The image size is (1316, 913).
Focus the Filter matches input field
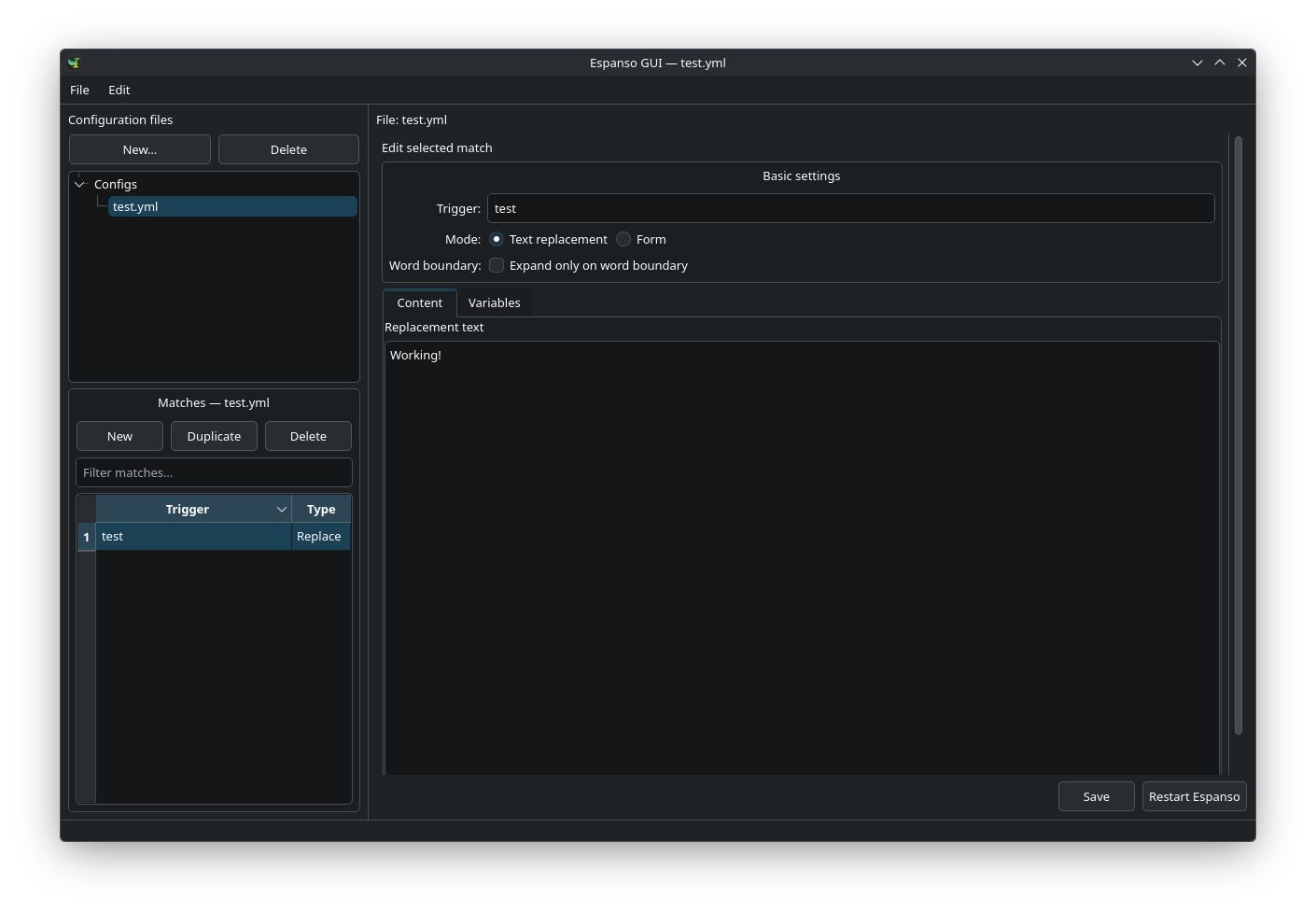tap(214, 472)
